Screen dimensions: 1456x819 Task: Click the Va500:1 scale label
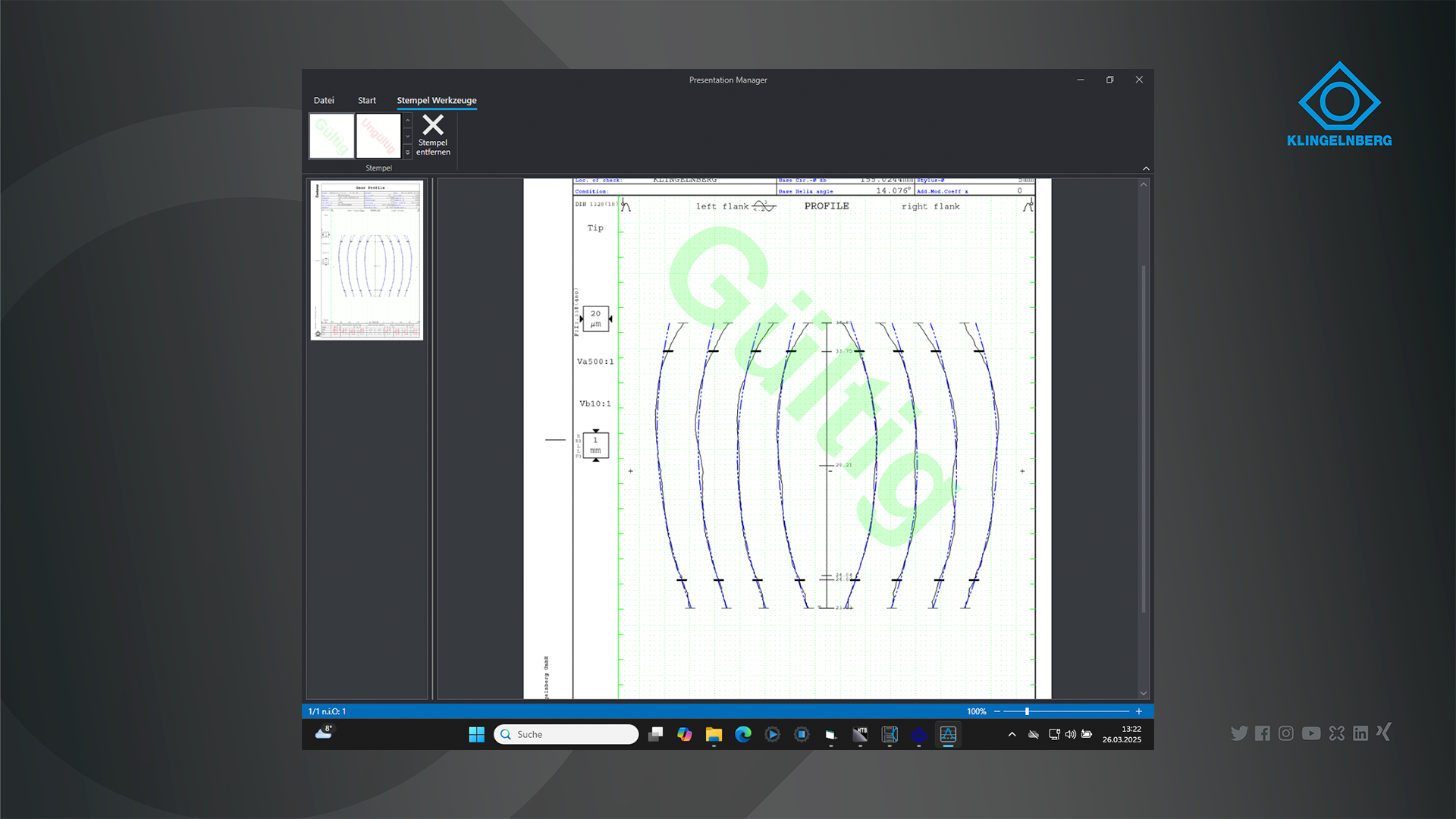pos(595,362)
